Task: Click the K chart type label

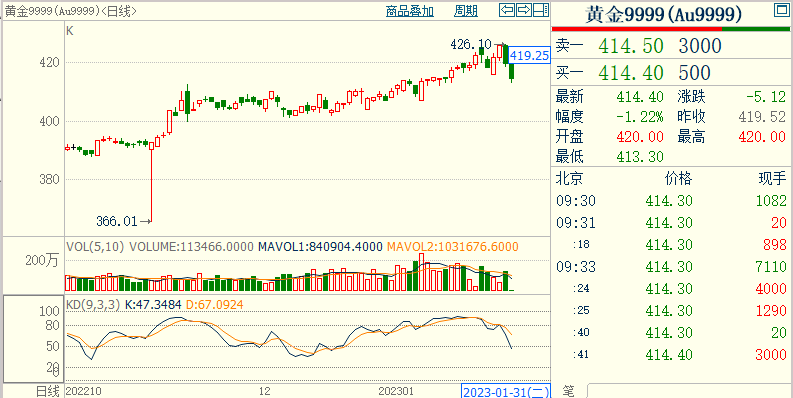Action: 70,31
